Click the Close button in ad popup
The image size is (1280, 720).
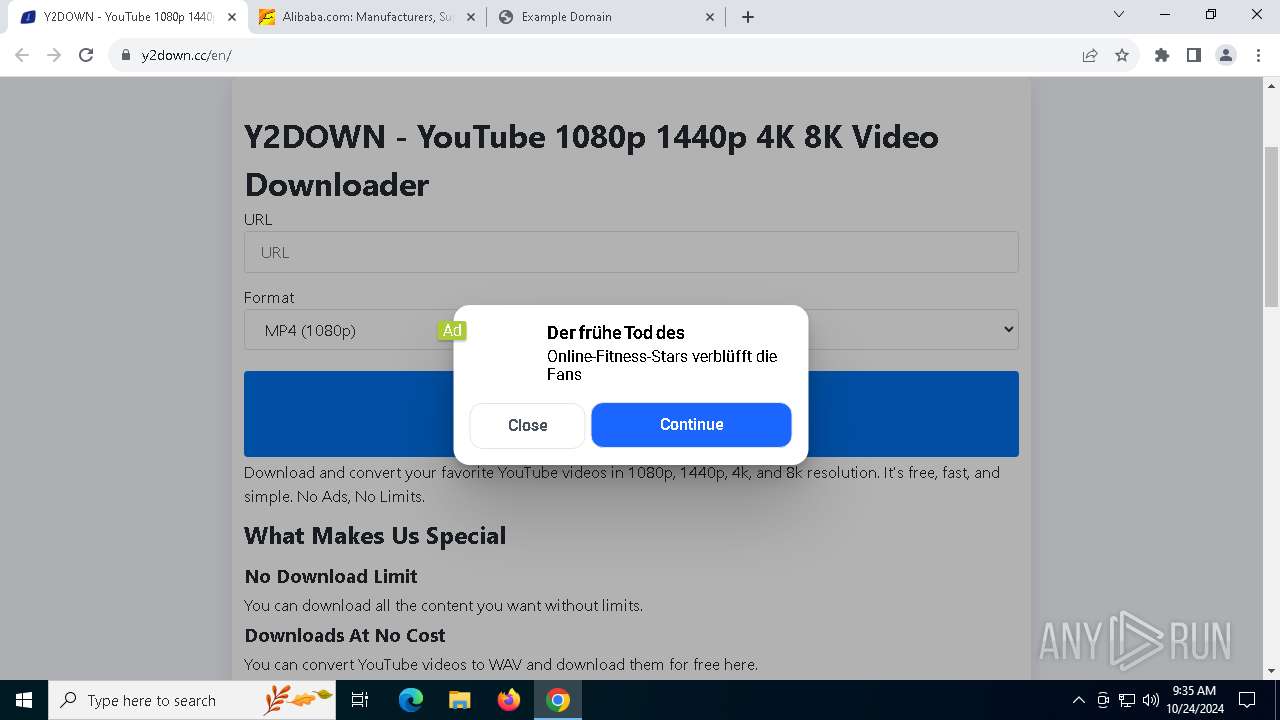pyautogui.click(x=527, y=425)
